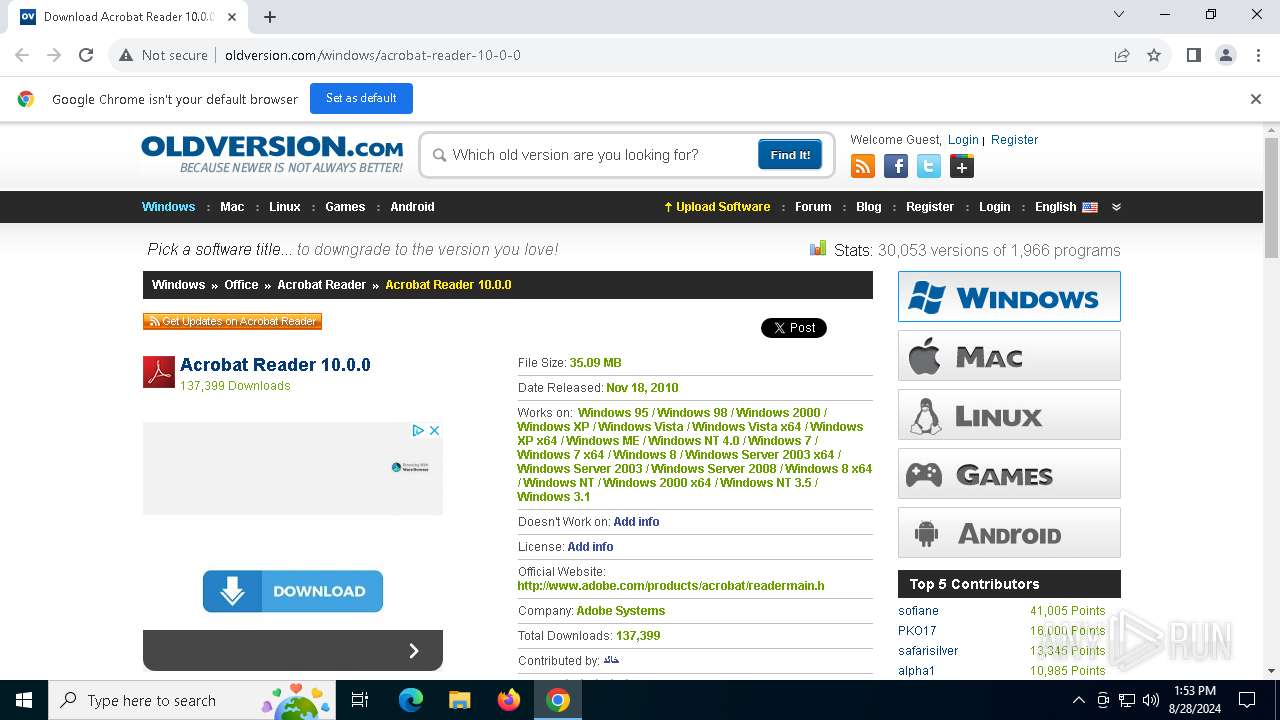This screenshot has height=720, width=1280.
Task: Open the Twitter bird icon in header
Action: click(x=929, y=166)
